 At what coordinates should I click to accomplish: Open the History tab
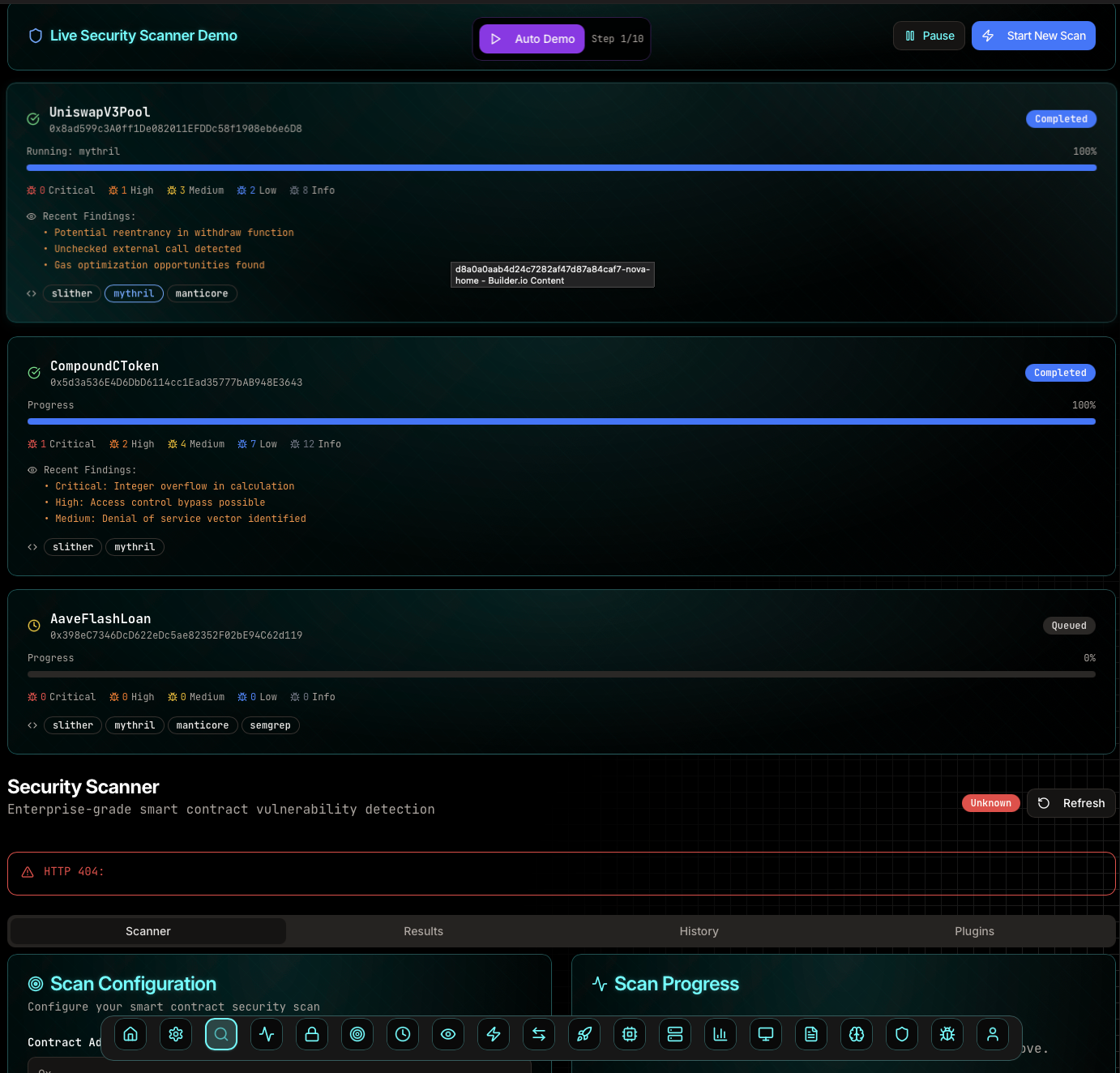699,931
